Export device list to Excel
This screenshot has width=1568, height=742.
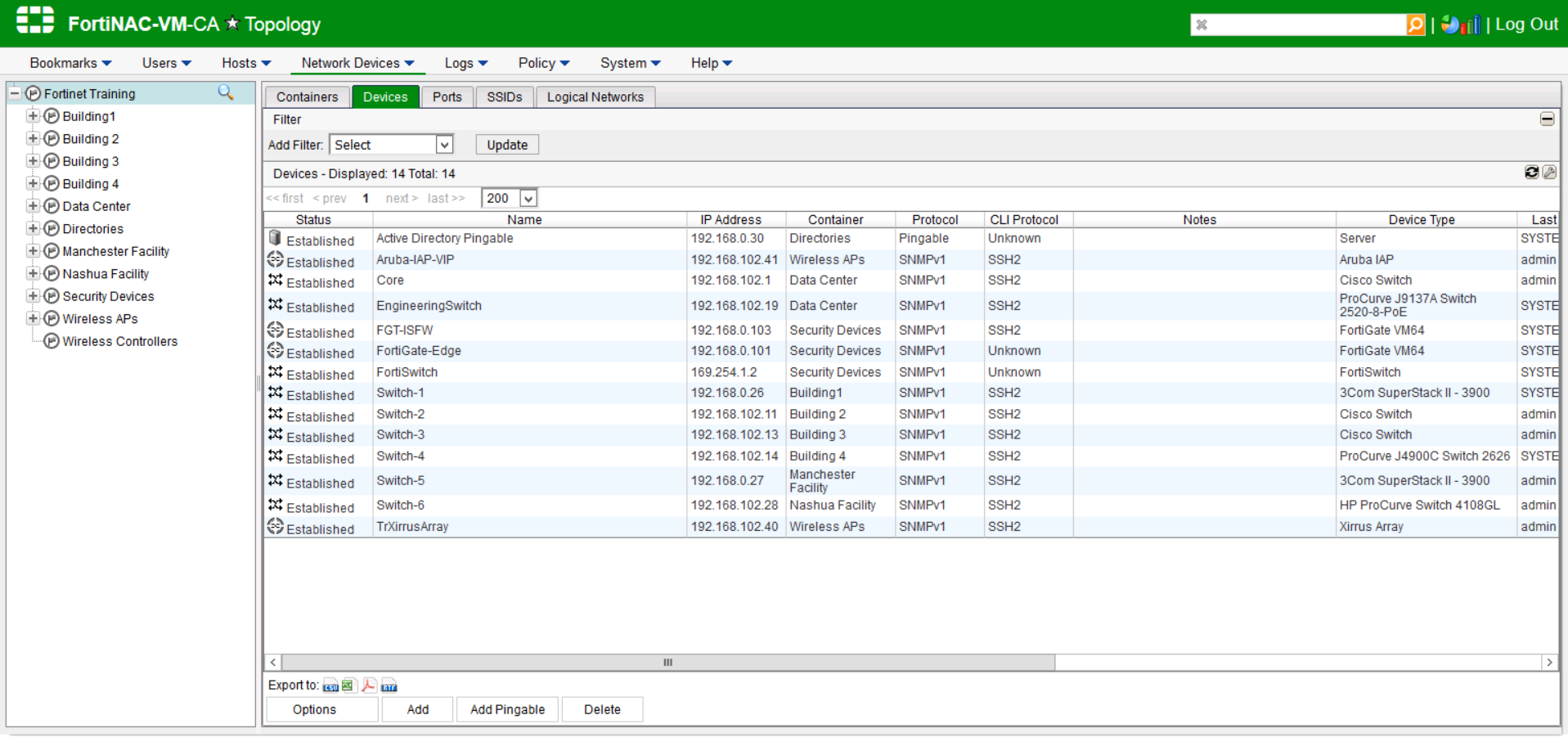[x=348, y=686]
